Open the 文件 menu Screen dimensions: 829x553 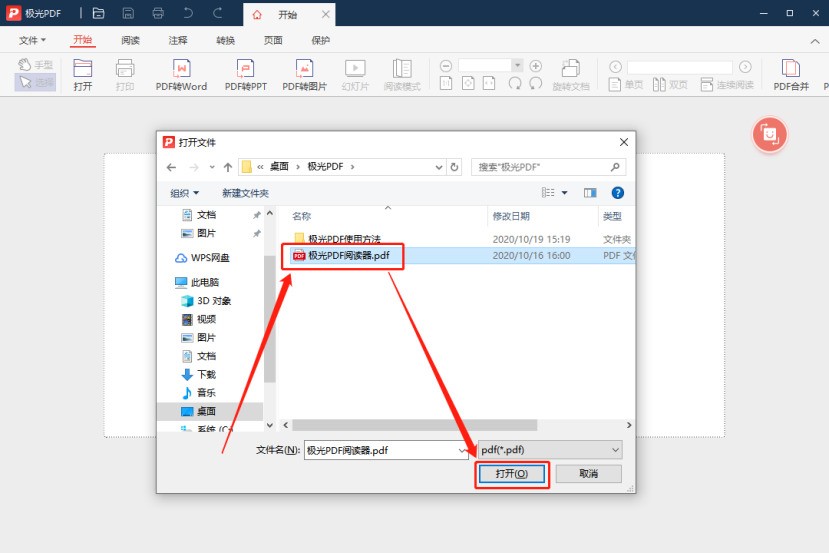coord(32,40)
